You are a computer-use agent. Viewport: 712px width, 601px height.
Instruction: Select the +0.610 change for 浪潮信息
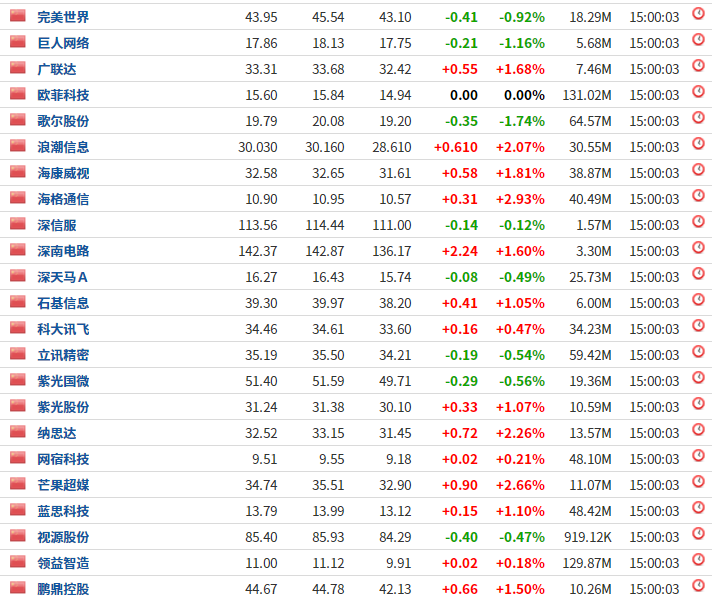point(455,147)
